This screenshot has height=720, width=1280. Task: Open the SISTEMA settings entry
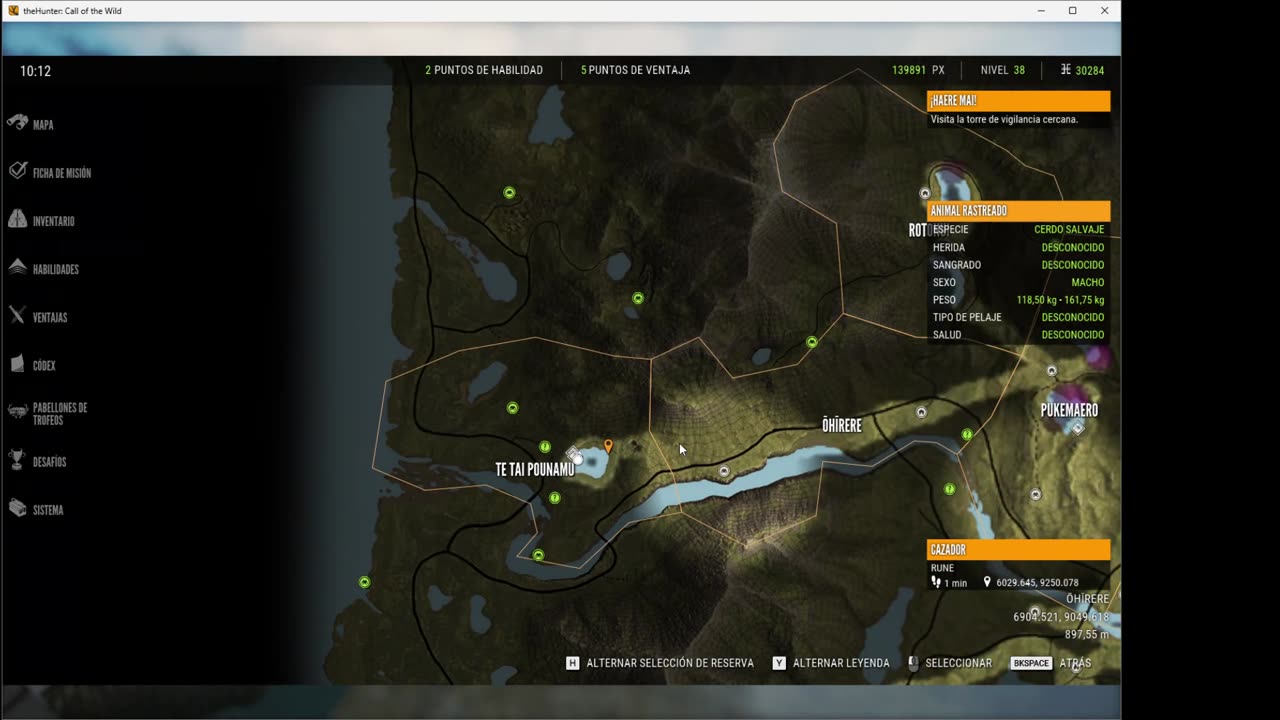click(x=36, y=509)
